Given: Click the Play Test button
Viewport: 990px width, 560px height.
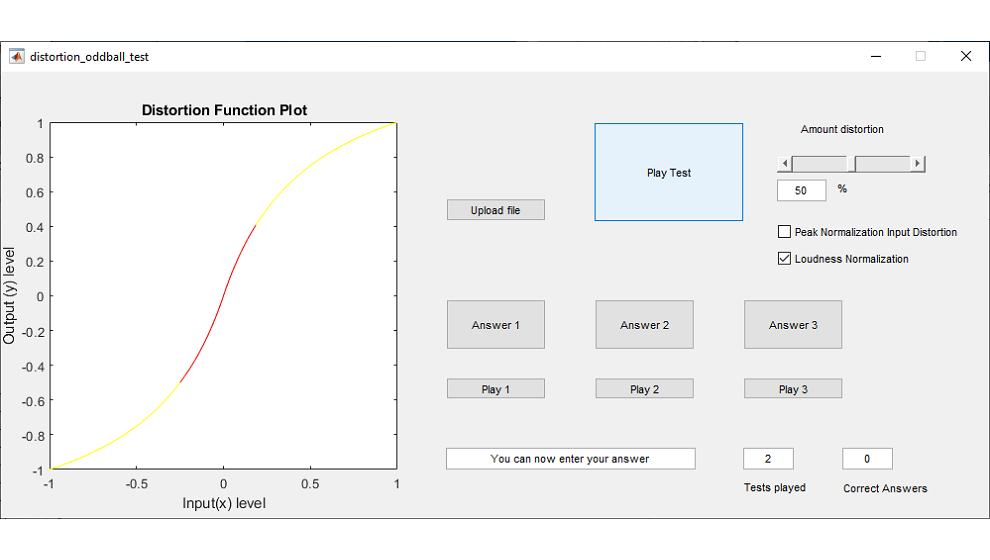Looking at the screenshot, I should (669, 172).
